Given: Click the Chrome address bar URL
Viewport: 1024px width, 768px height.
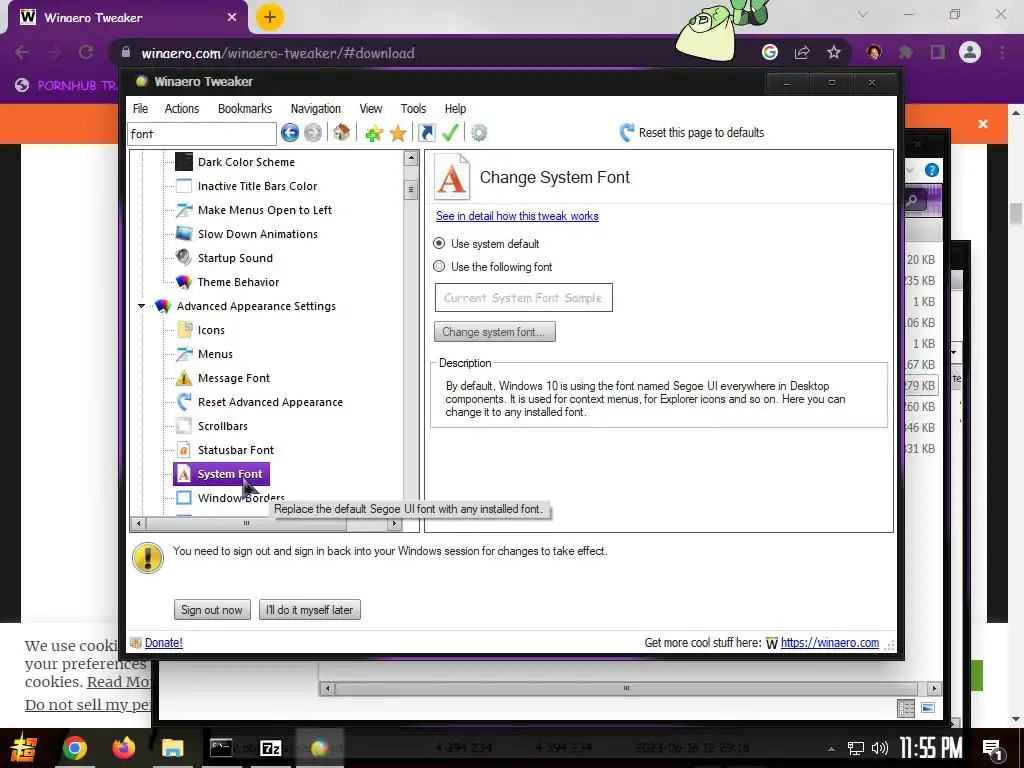Looking at the screenshot, I should click(x=278, y=53).
